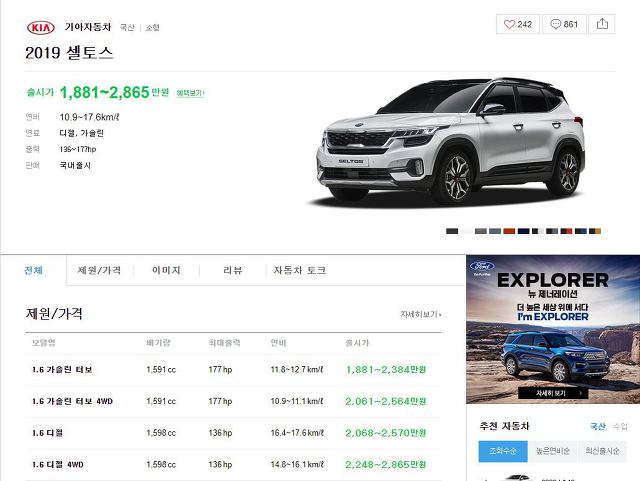Switch to the 이미지 tab
The image size is (640, 481).
pos(166,270)
